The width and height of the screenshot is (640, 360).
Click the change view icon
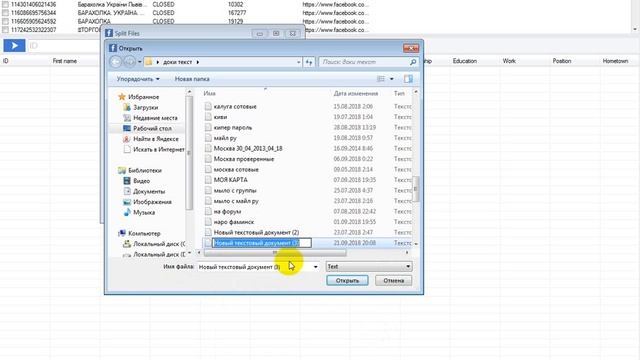coord(381,79)
